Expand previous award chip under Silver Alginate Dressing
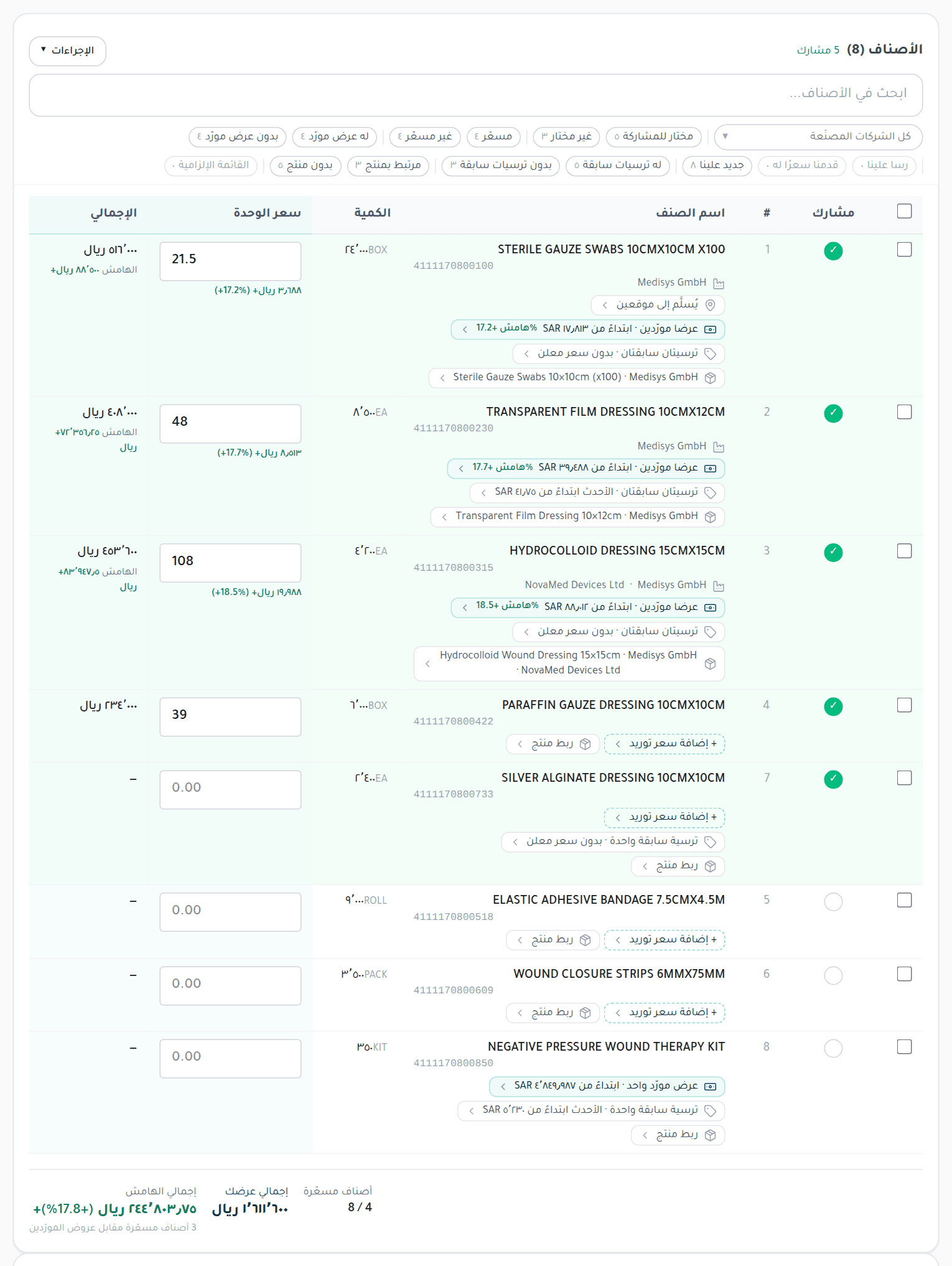 pyautogui.click(x=614, y=842)
